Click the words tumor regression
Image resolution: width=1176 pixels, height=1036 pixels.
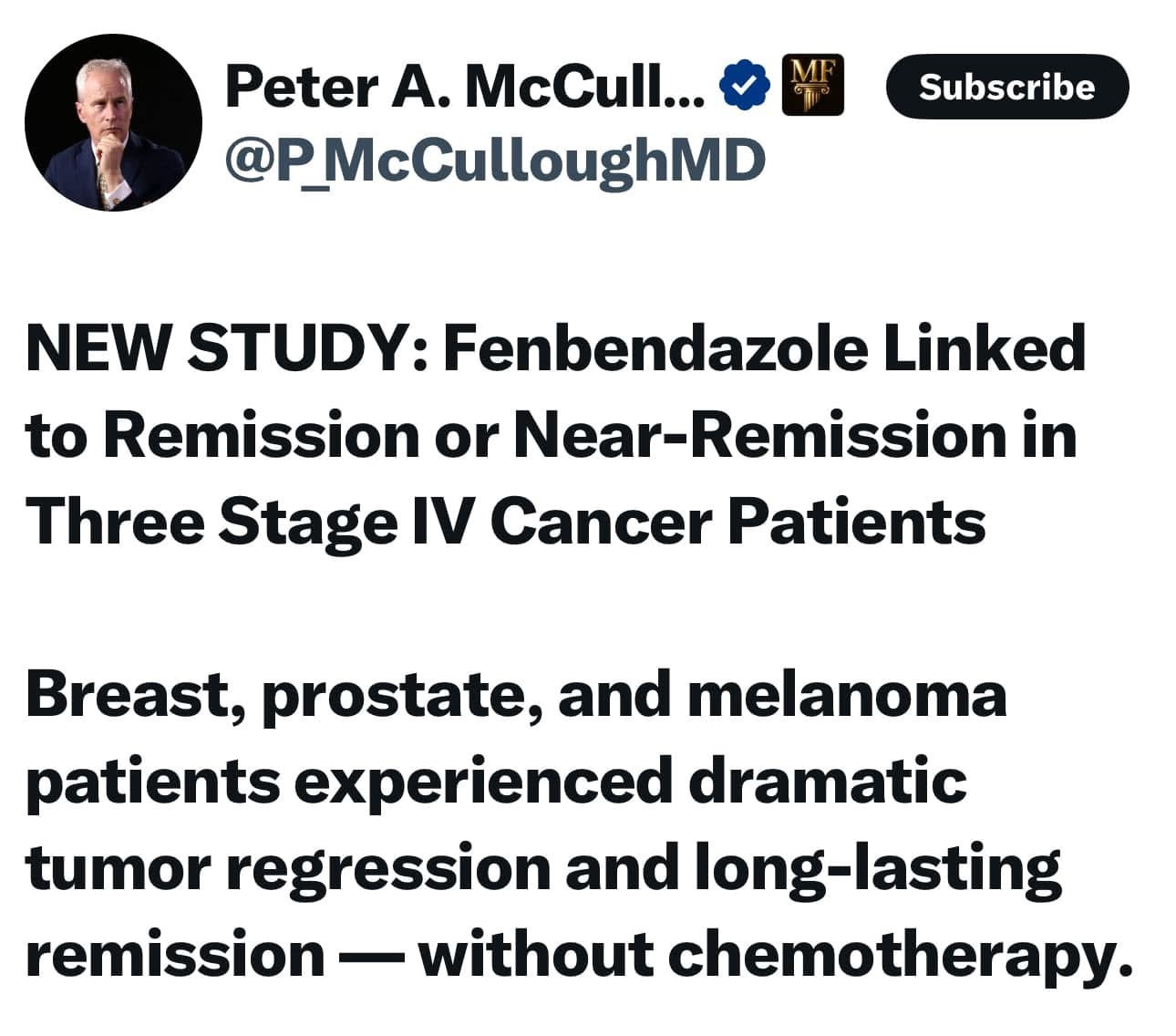click(x=288, y=869)
